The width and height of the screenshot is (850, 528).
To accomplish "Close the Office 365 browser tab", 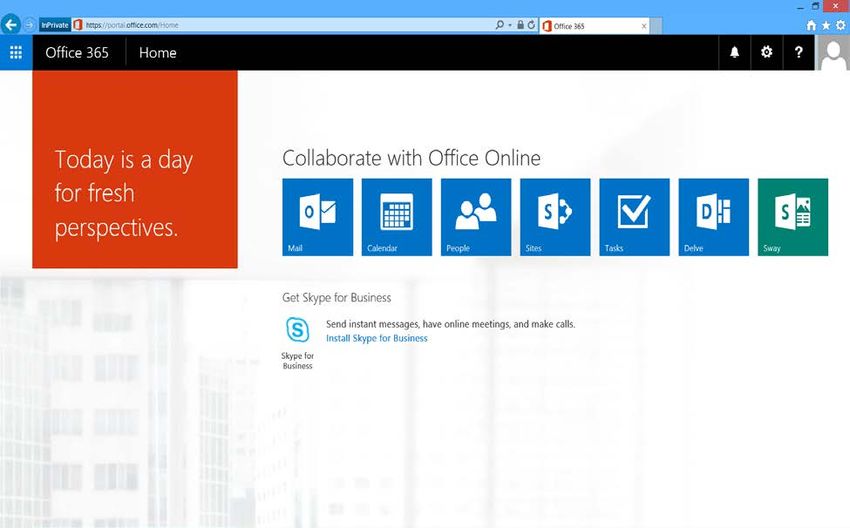I will click(x=643, y=26).
